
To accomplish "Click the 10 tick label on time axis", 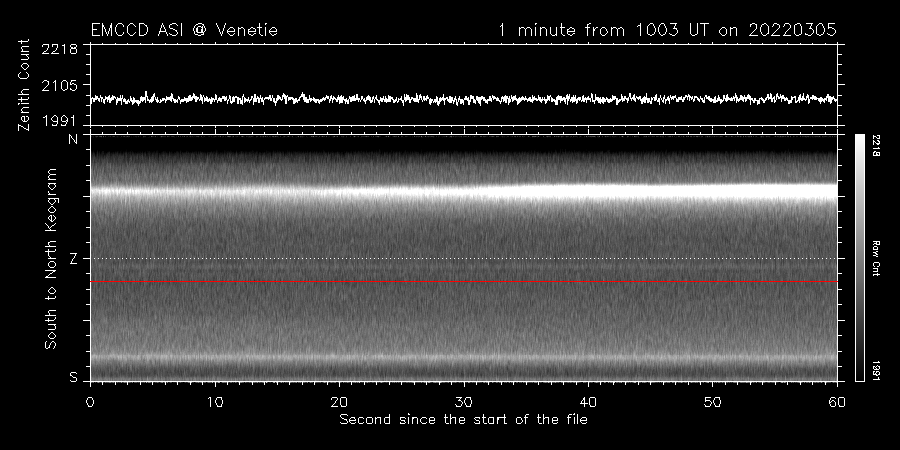I will coord(215,402).
